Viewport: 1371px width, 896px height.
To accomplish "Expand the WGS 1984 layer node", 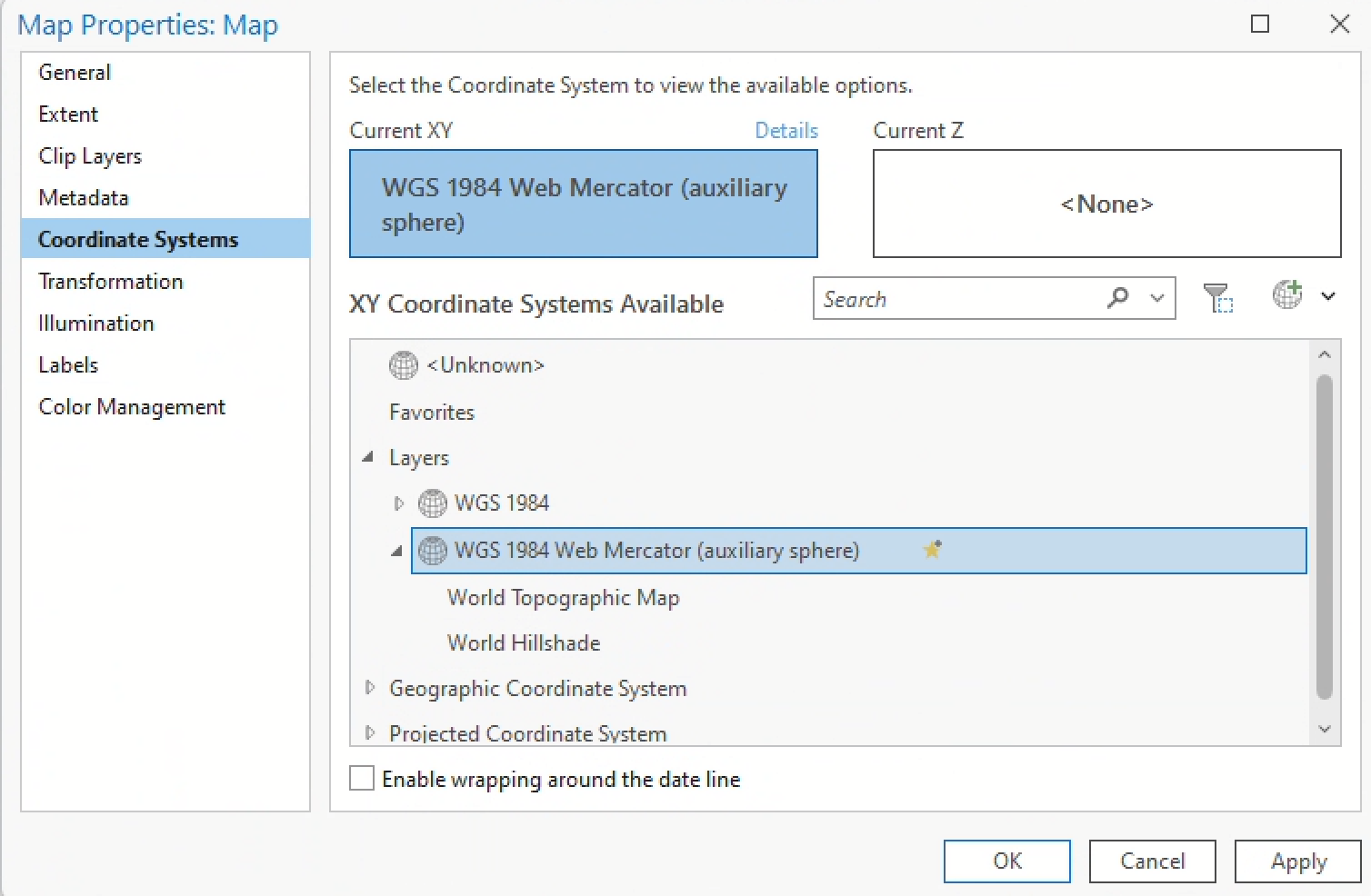I will point(398,503).
